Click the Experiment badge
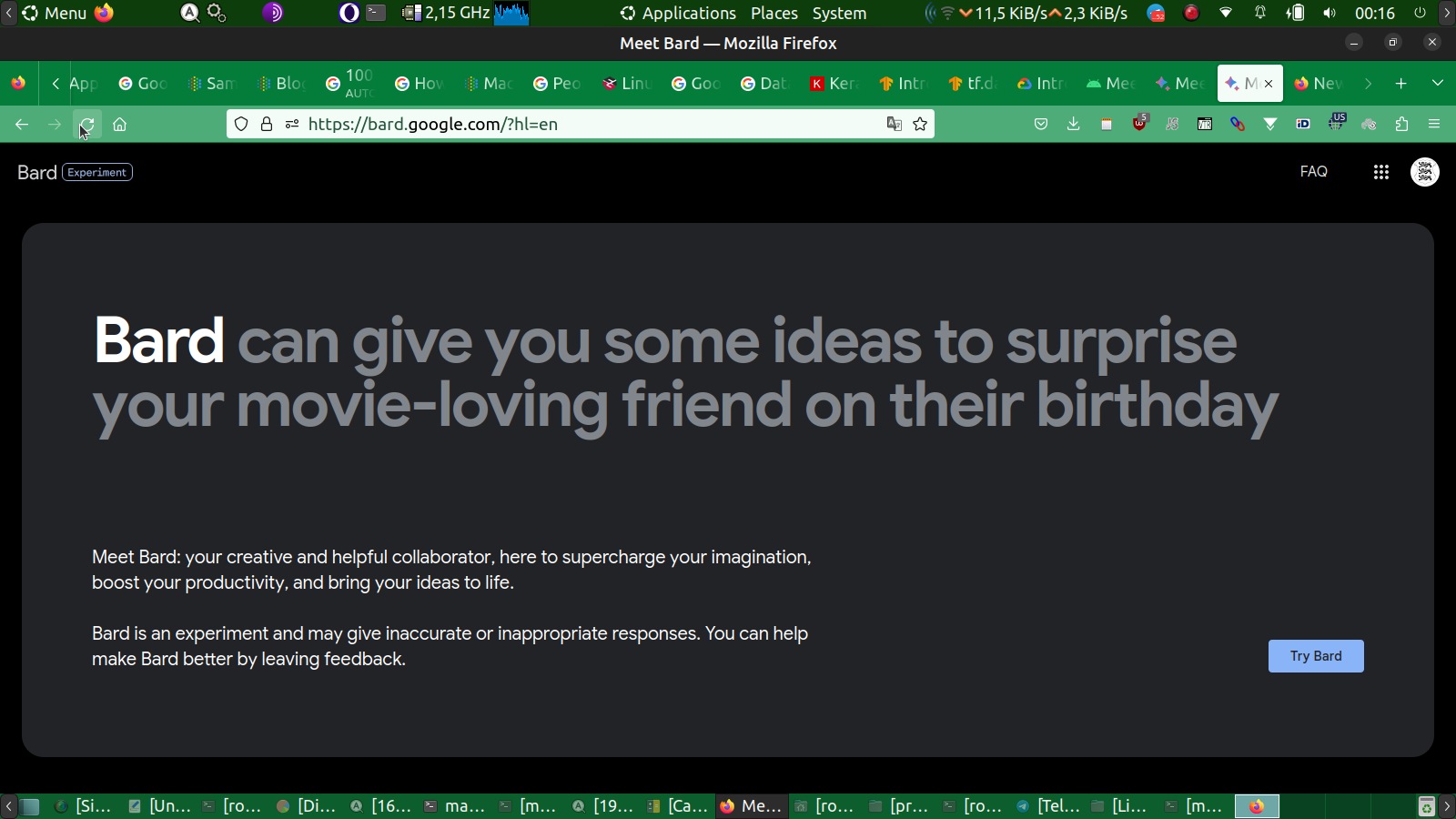1456x819 pixels. (x=97, y=173)
